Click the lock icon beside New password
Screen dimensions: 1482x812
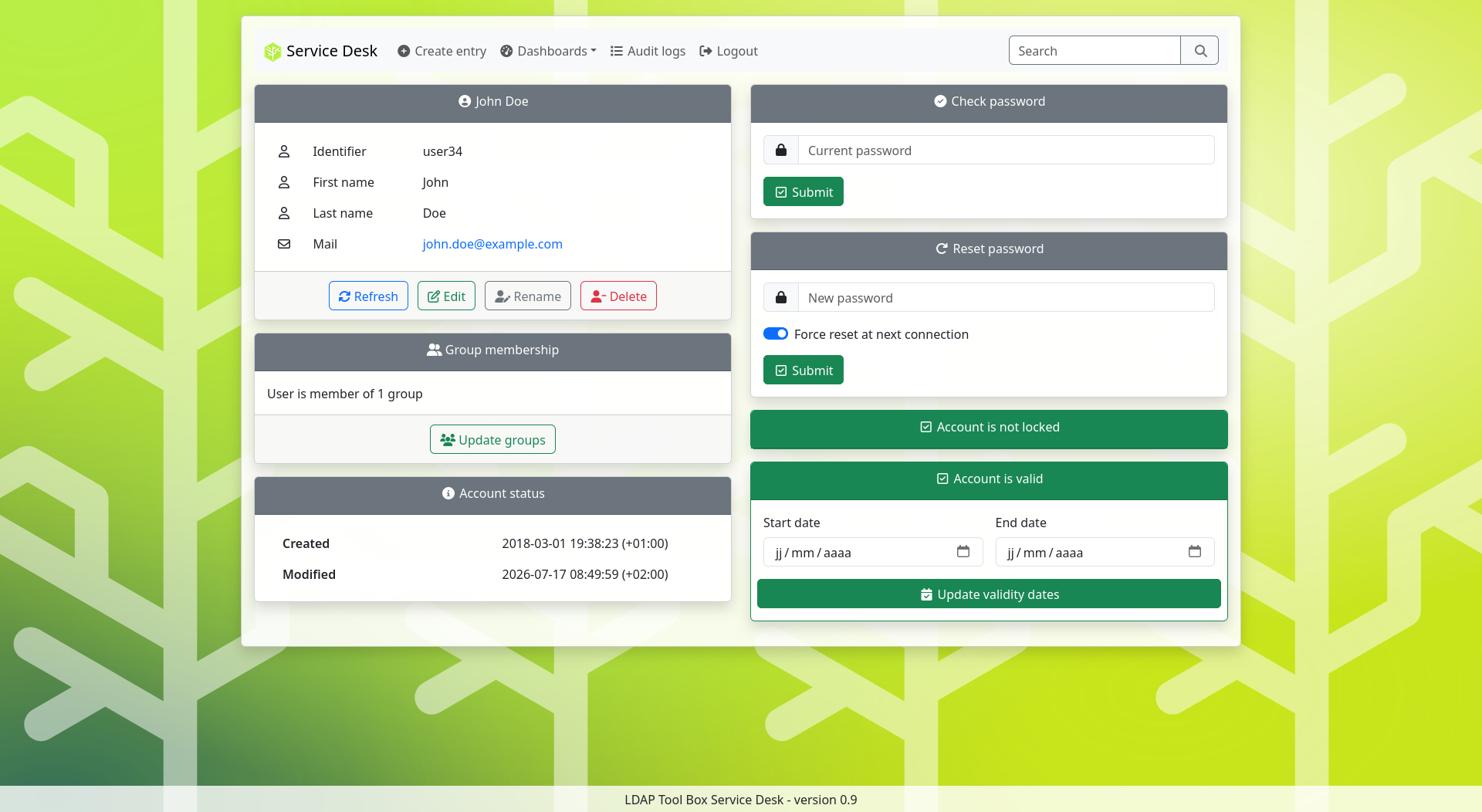coord(781,297)
